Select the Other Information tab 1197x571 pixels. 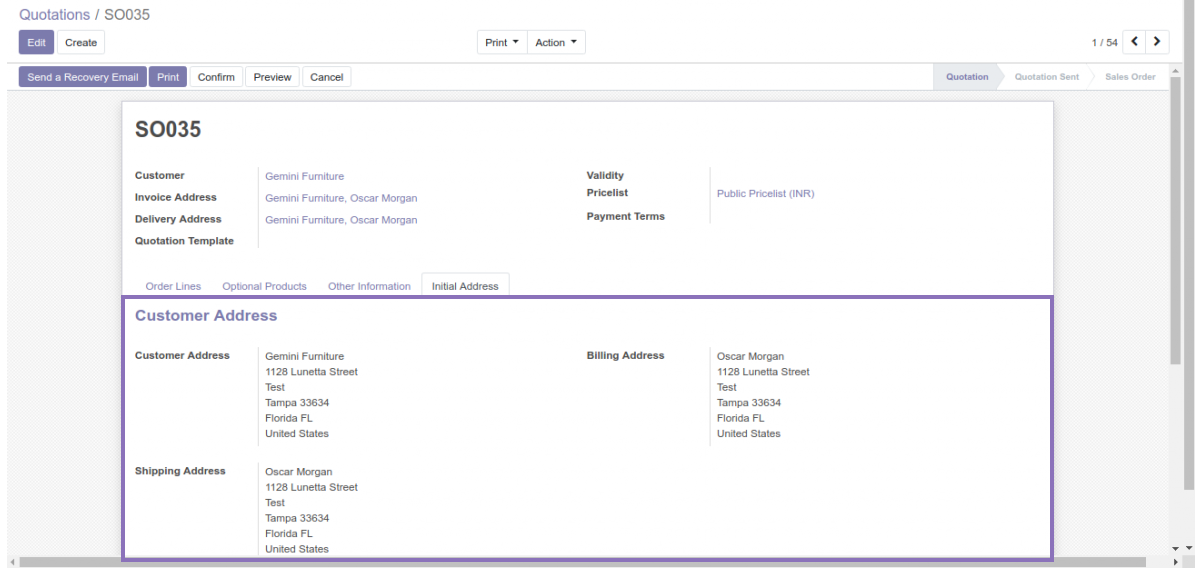coord(369,286)
